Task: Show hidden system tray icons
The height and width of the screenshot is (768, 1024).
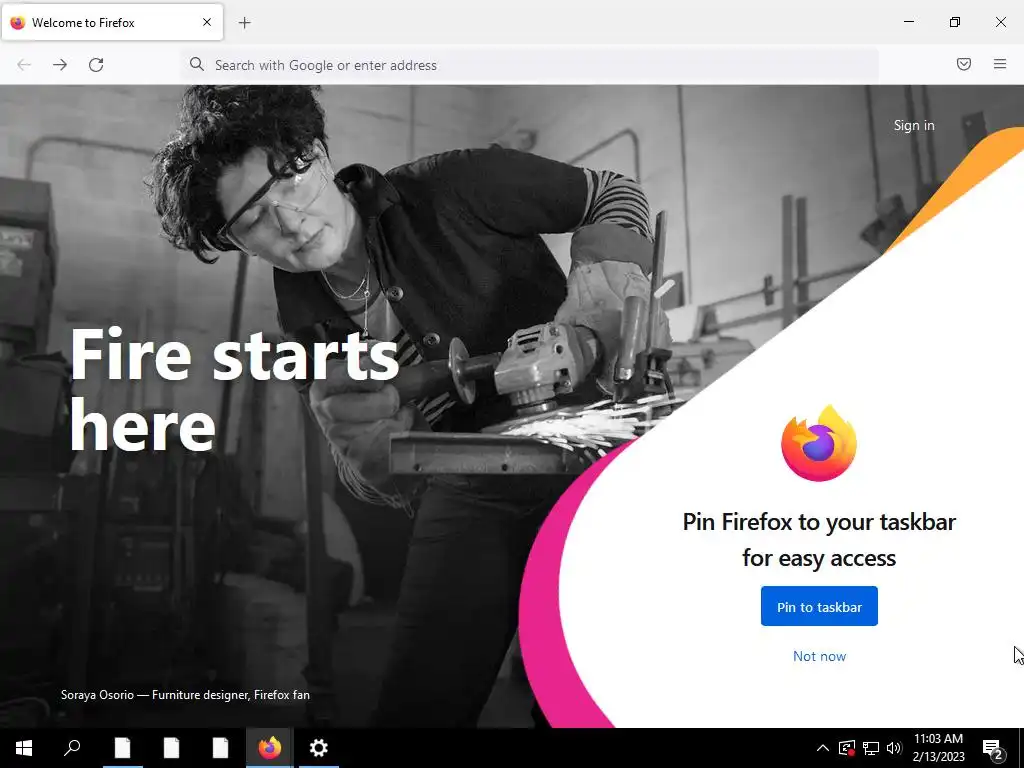Action: point(823,748)
